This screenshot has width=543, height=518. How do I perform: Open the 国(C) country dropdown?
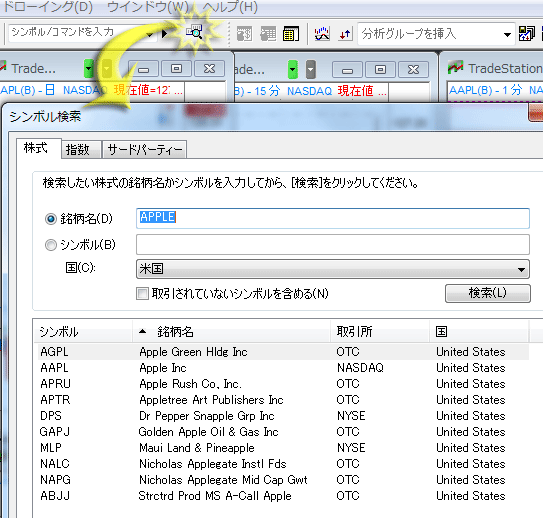coord(332,269)
